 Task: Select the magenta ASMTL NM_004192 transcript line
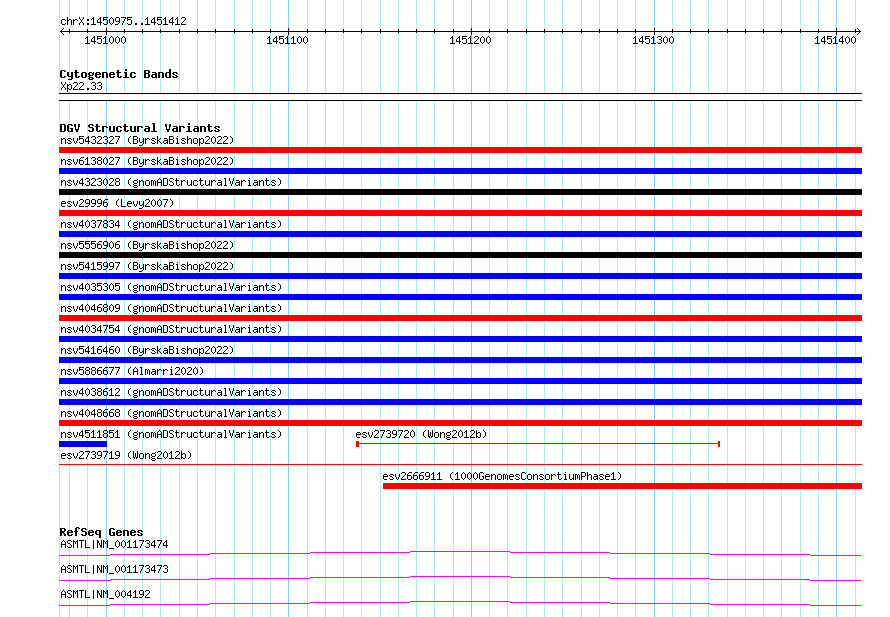click(460, 603)
